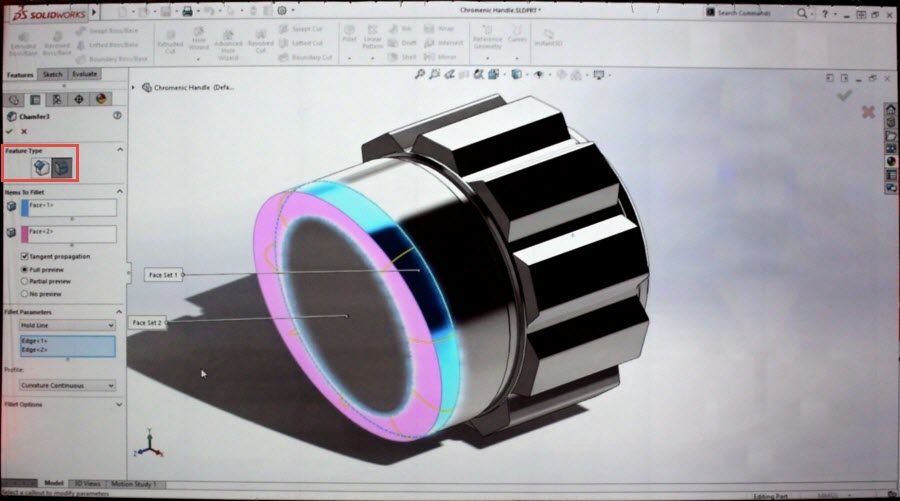Click the Revolved Cut ribbon button
The width and height of the screenshot is (900, 501).
click(x=261, y=40)
